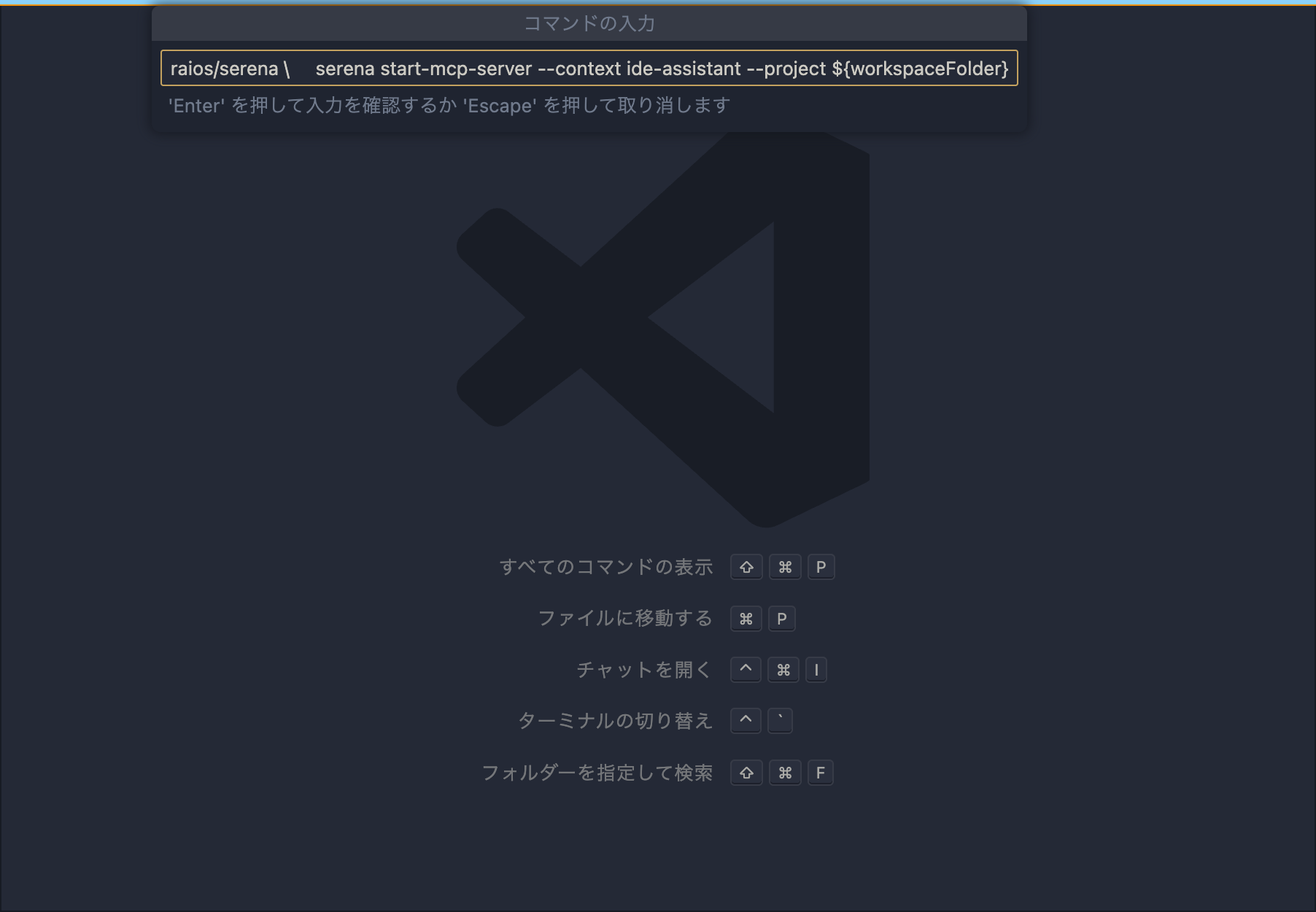The width and height of the screenshot is (1316, 912).
Task: Open ファイルに移動する
Action: pyautogui.click(x=626, y=619)
